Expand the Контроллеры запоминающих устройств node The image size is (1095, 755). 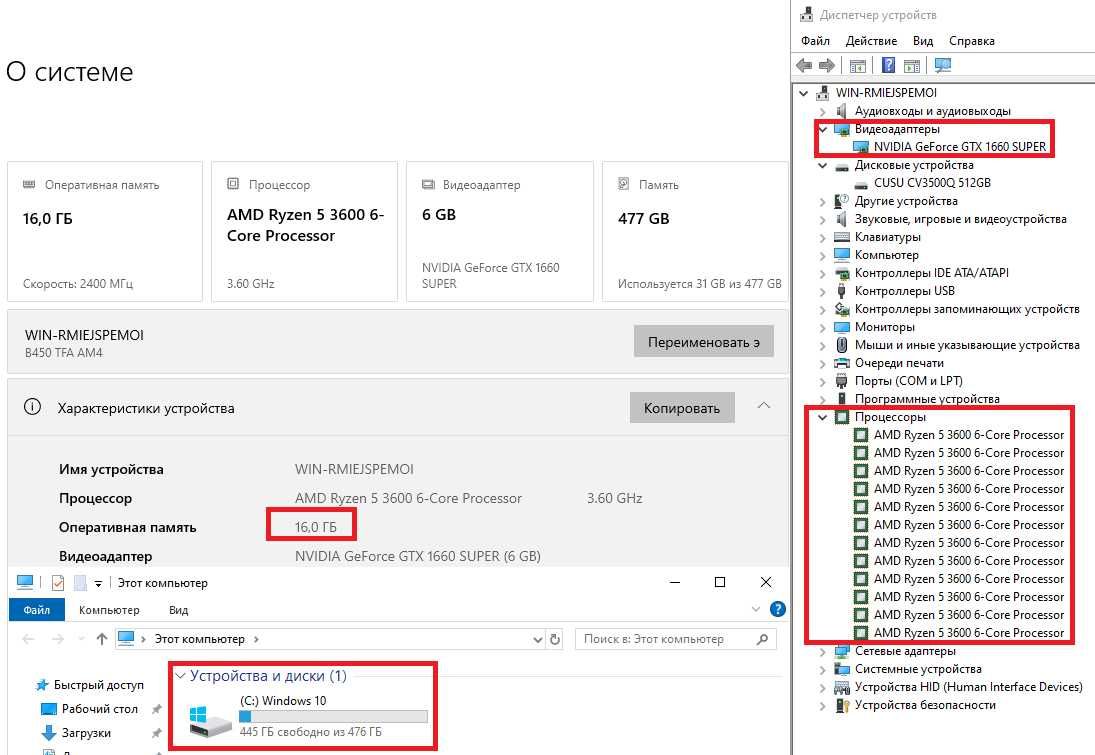tap(823, 309)
